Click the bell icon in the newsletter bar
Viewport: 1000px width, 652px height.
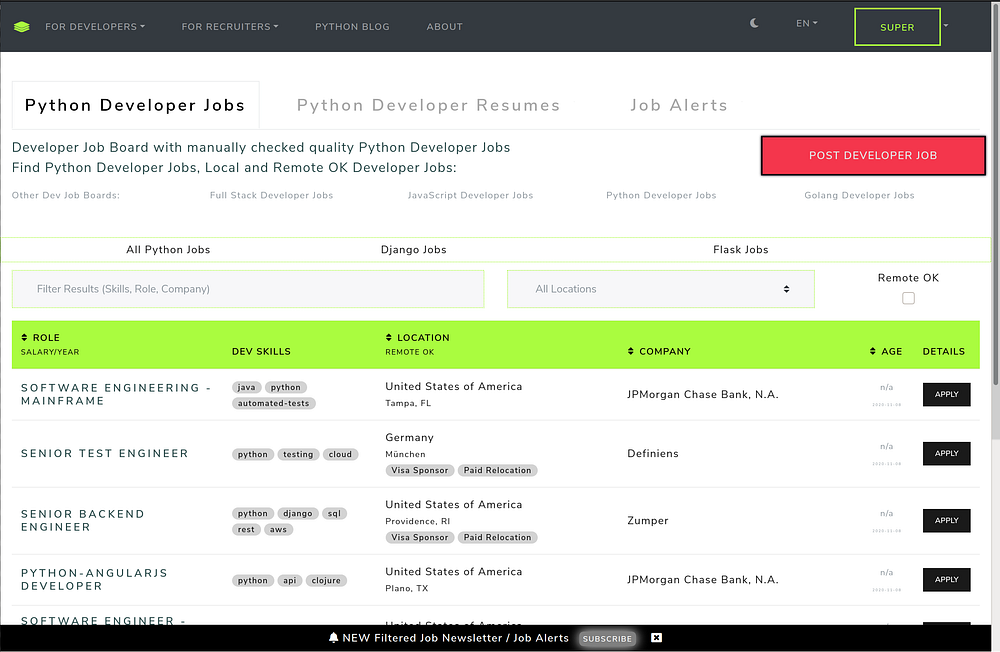[334, 638]
